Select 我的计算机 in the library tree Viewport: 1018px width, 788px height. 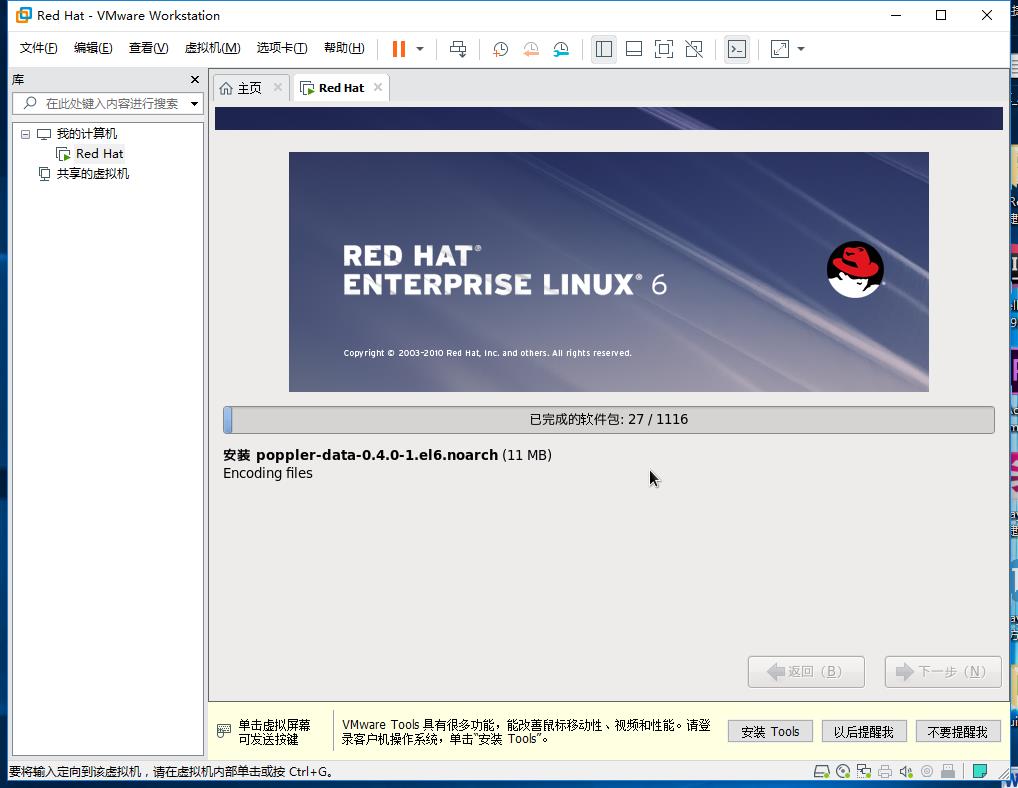(x=86, y=134)
